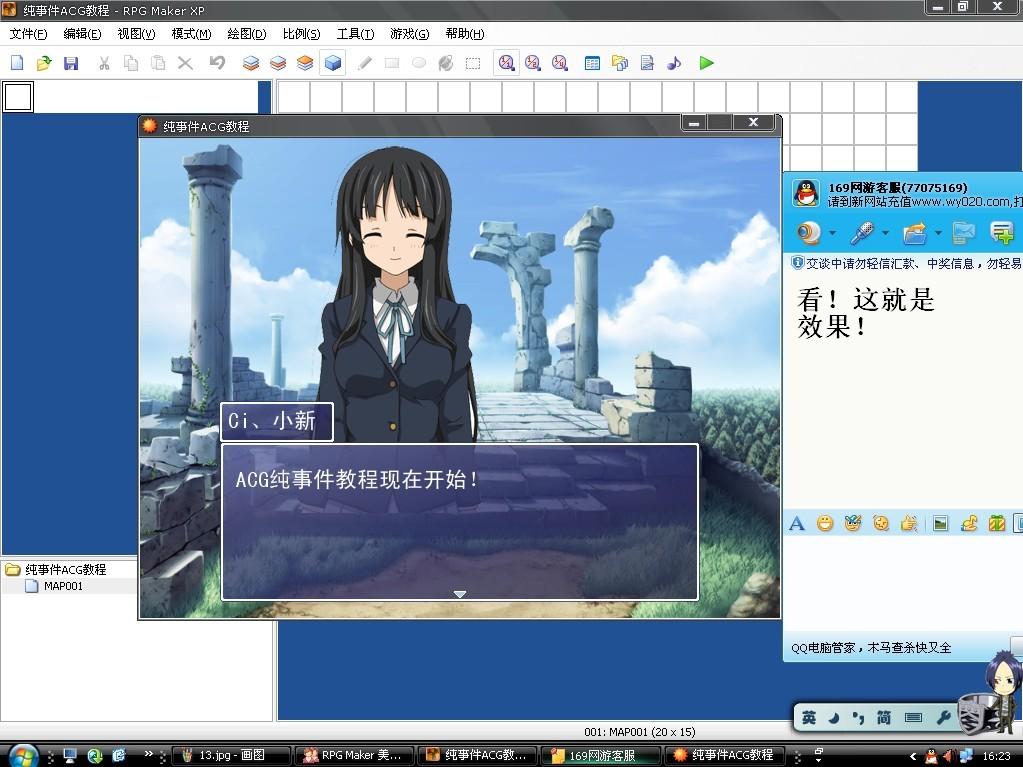
Task: Select the Ellipse drawing tool
Action: point(419,63)
